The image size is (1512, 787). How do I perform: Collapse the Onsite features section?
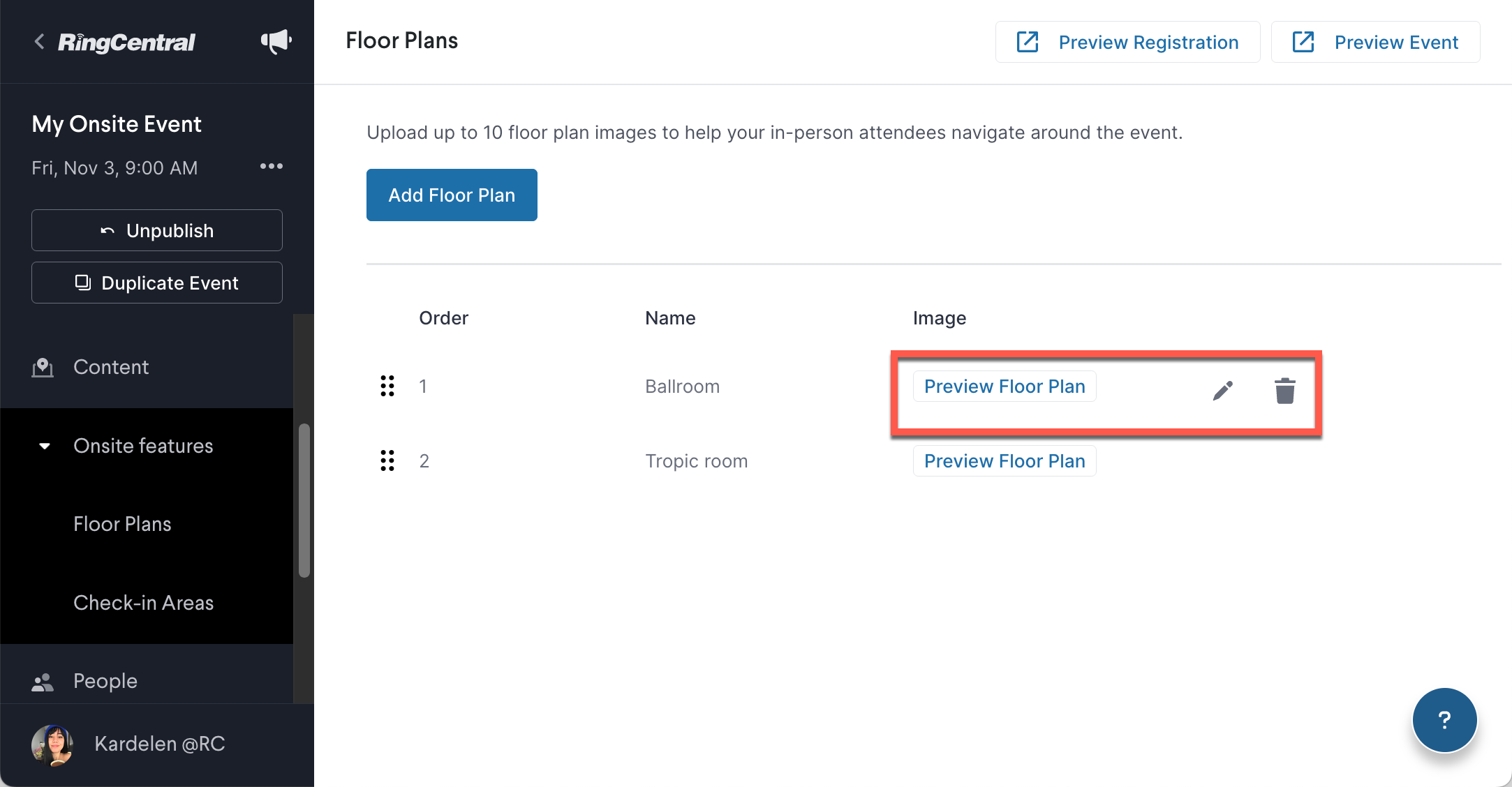(45, 446)
